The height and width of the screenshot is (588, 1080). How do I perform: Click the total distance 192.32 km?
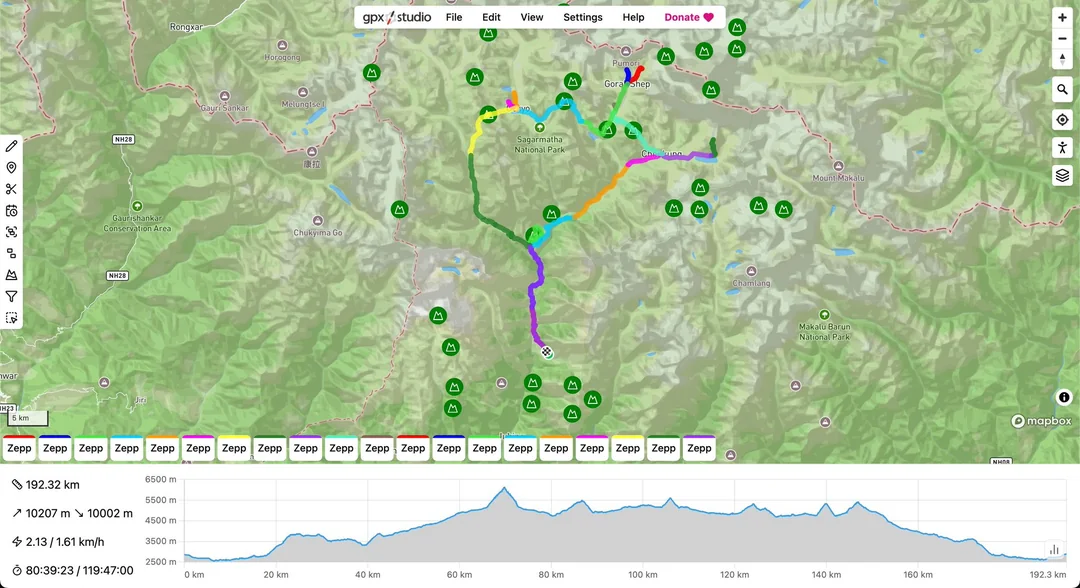[x=52, y=485]
